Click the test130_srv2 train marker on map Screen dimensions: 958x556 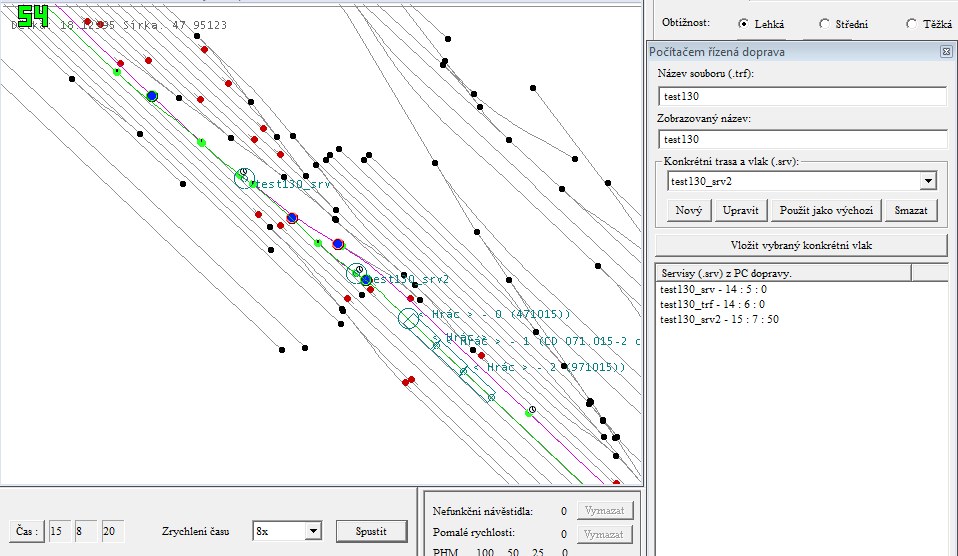pos(356,273)
